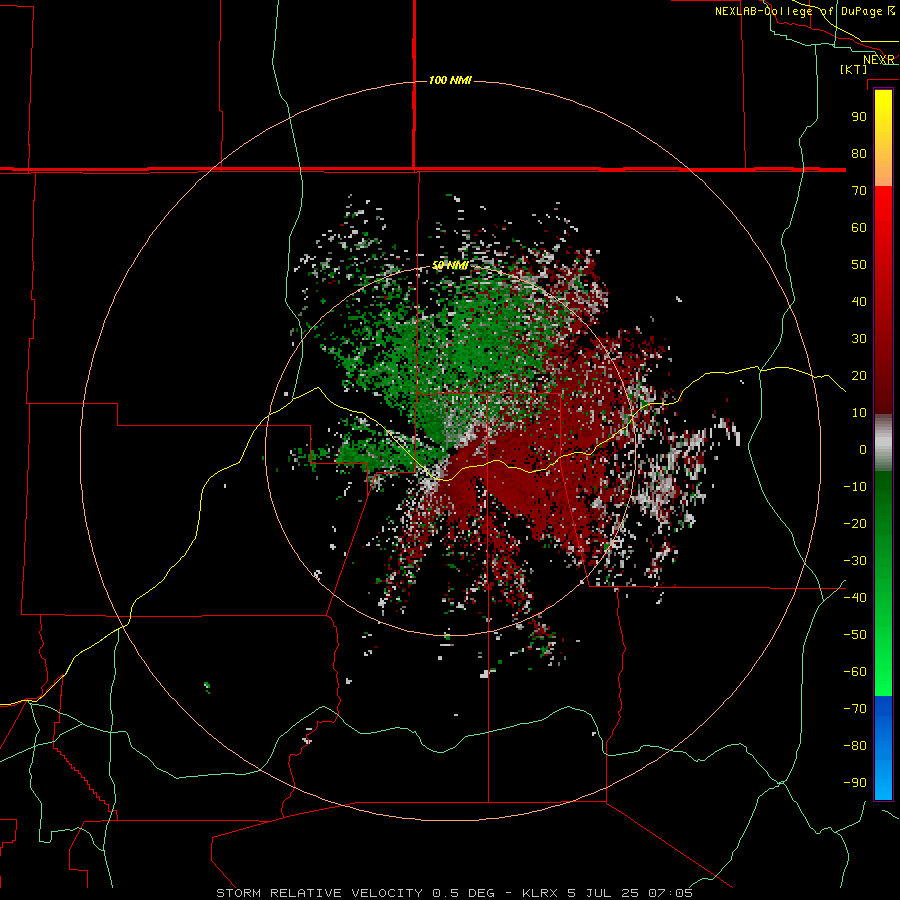The image size is (900, 900).
Task: Click the KT units label above color scale
Action: [x=854, y=69]
